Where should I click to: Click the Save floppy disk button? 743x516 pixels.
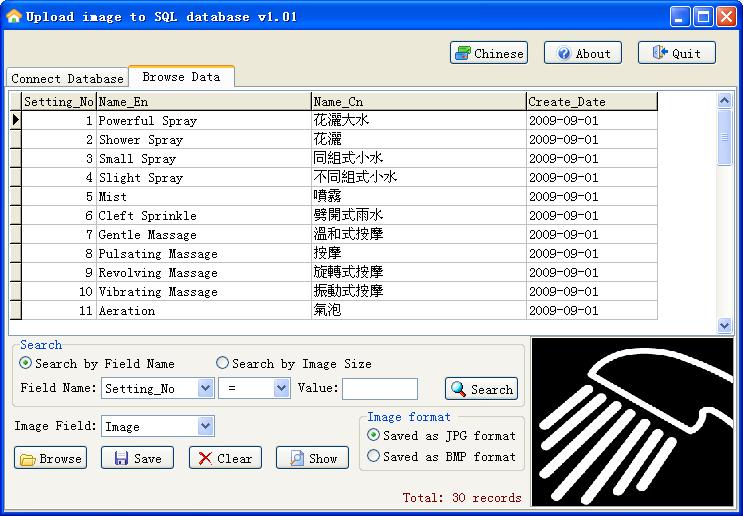[137, 458]
